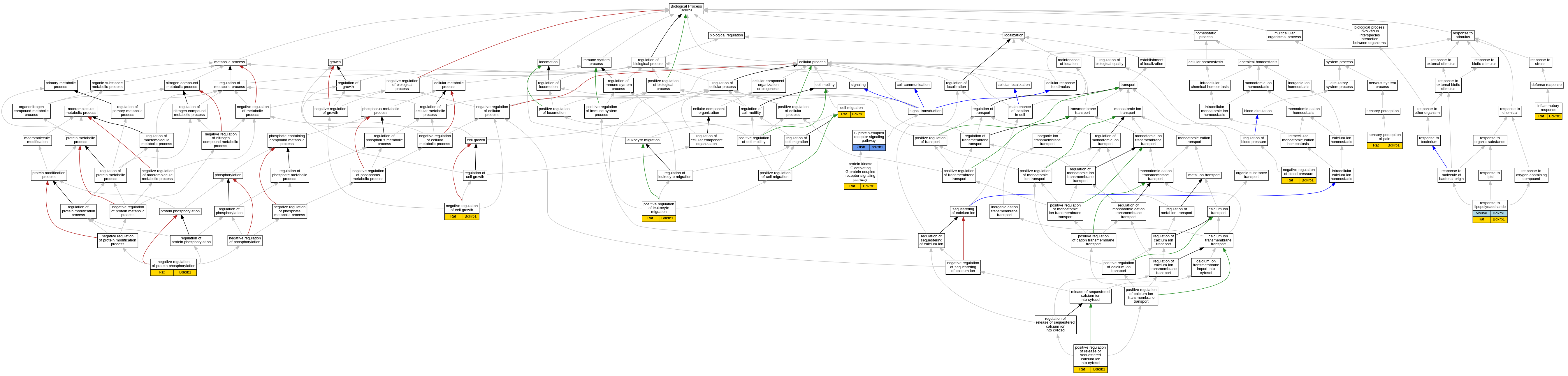Click the 'inorganic cation transmembrane transport' node
This screenshot has height=376, width=1568.
coord(1004,211)
